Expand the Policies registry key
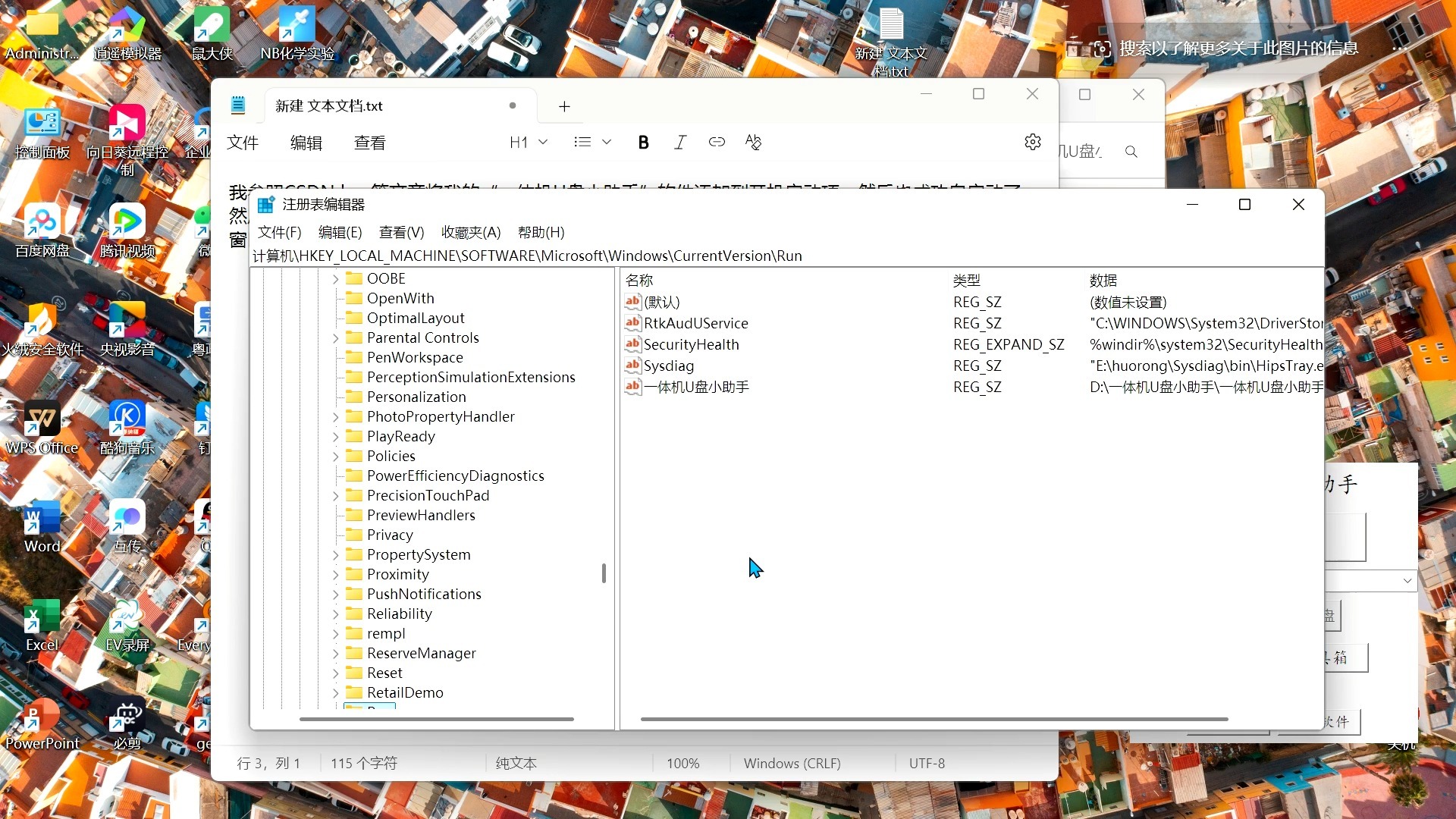Image resolution: width=1456 pixels, height=819 pixels. 337,456
